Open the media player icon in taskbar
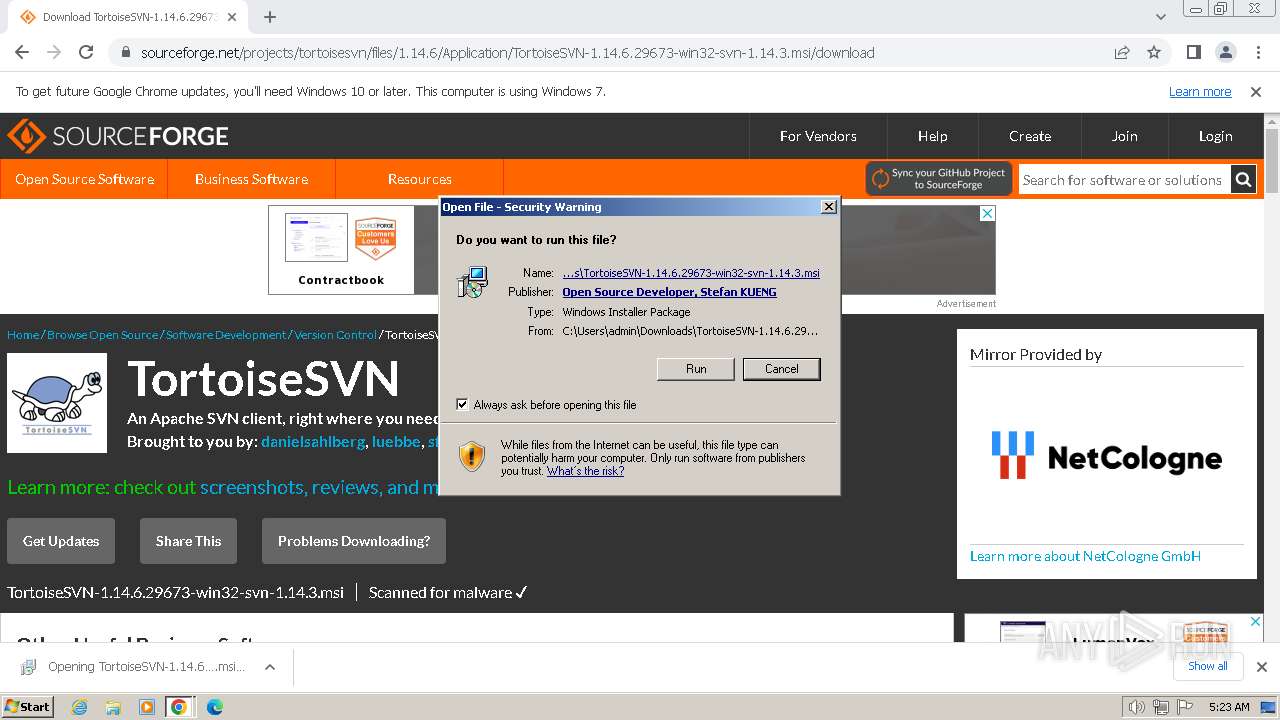The image size is (1280, 720). (x=146, y=707)
